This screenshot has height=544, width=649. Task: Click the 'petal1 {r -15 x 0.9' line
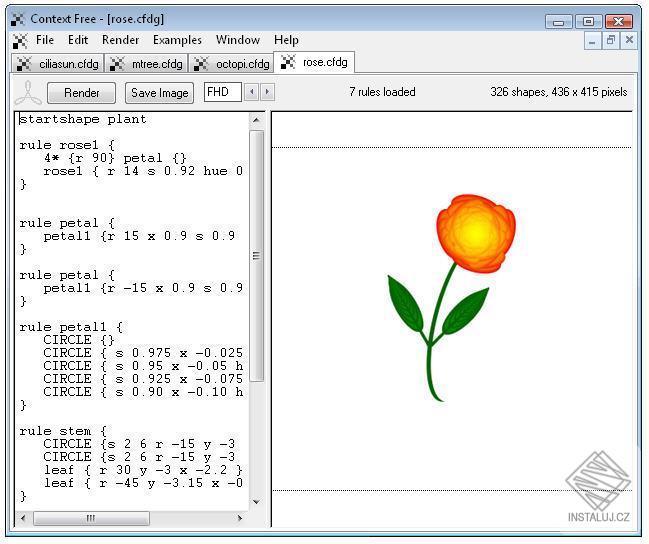pyautogui.click(x=143, y=288)
